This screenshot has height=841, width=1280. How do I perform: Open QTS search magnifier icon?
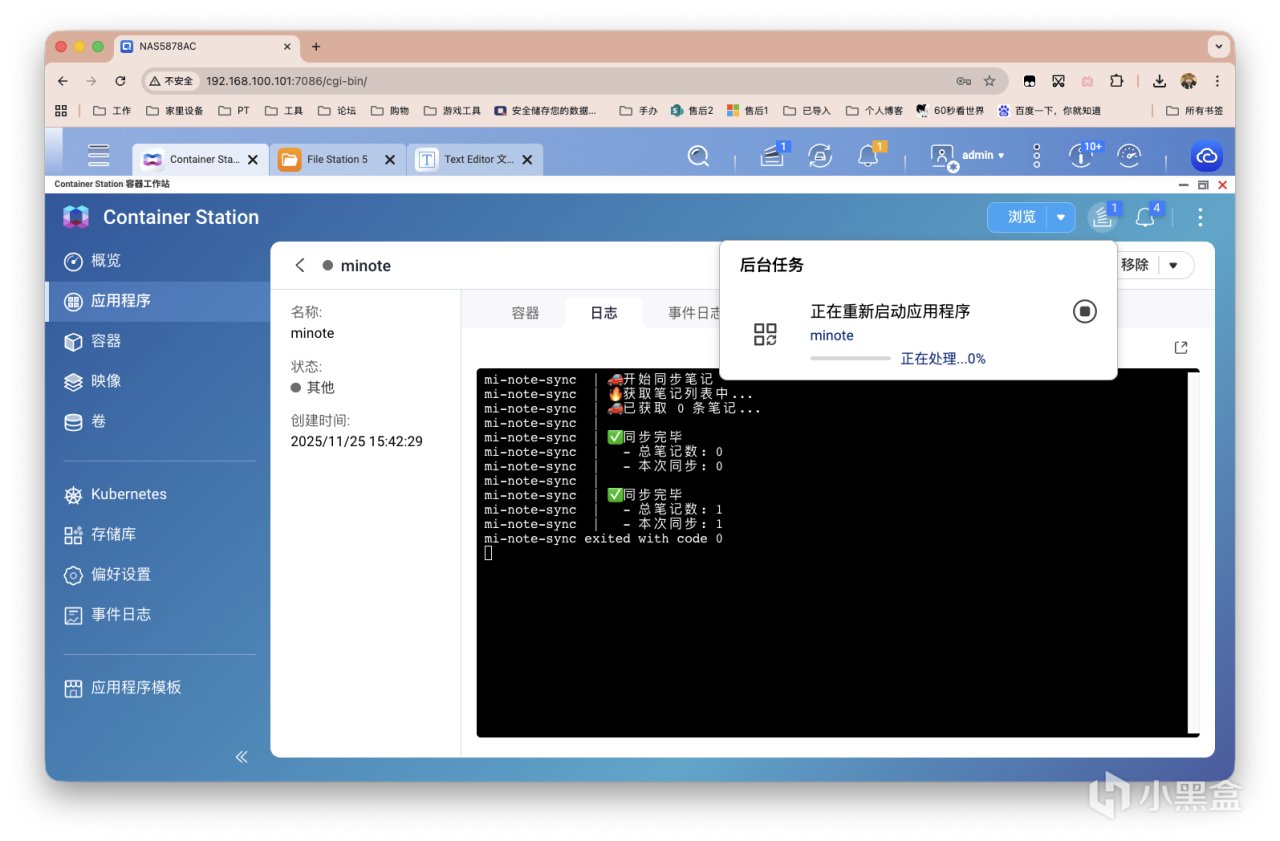pos(698,156)
